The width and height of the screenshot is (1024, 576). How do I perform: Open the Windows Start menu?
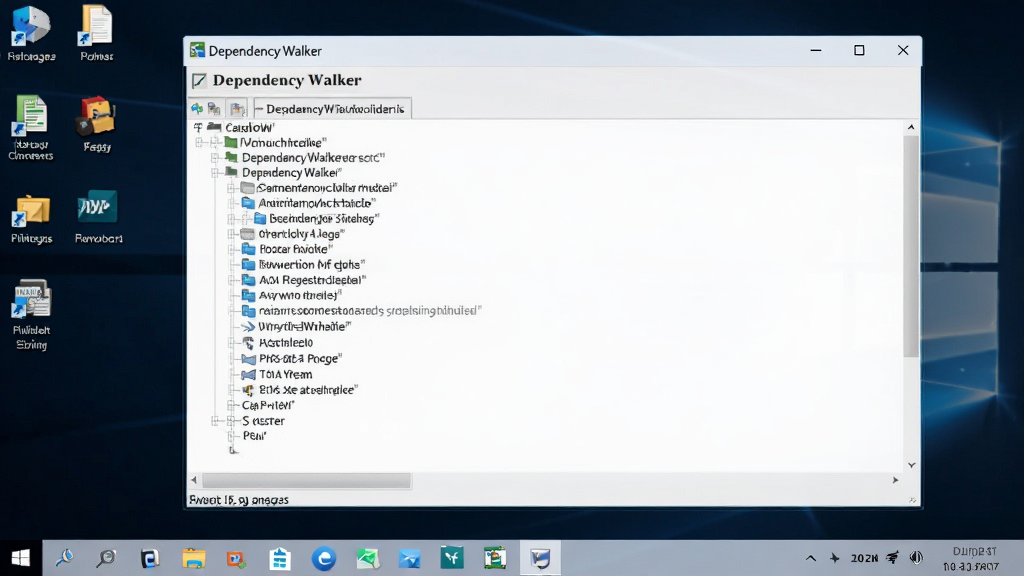[21, 558]
